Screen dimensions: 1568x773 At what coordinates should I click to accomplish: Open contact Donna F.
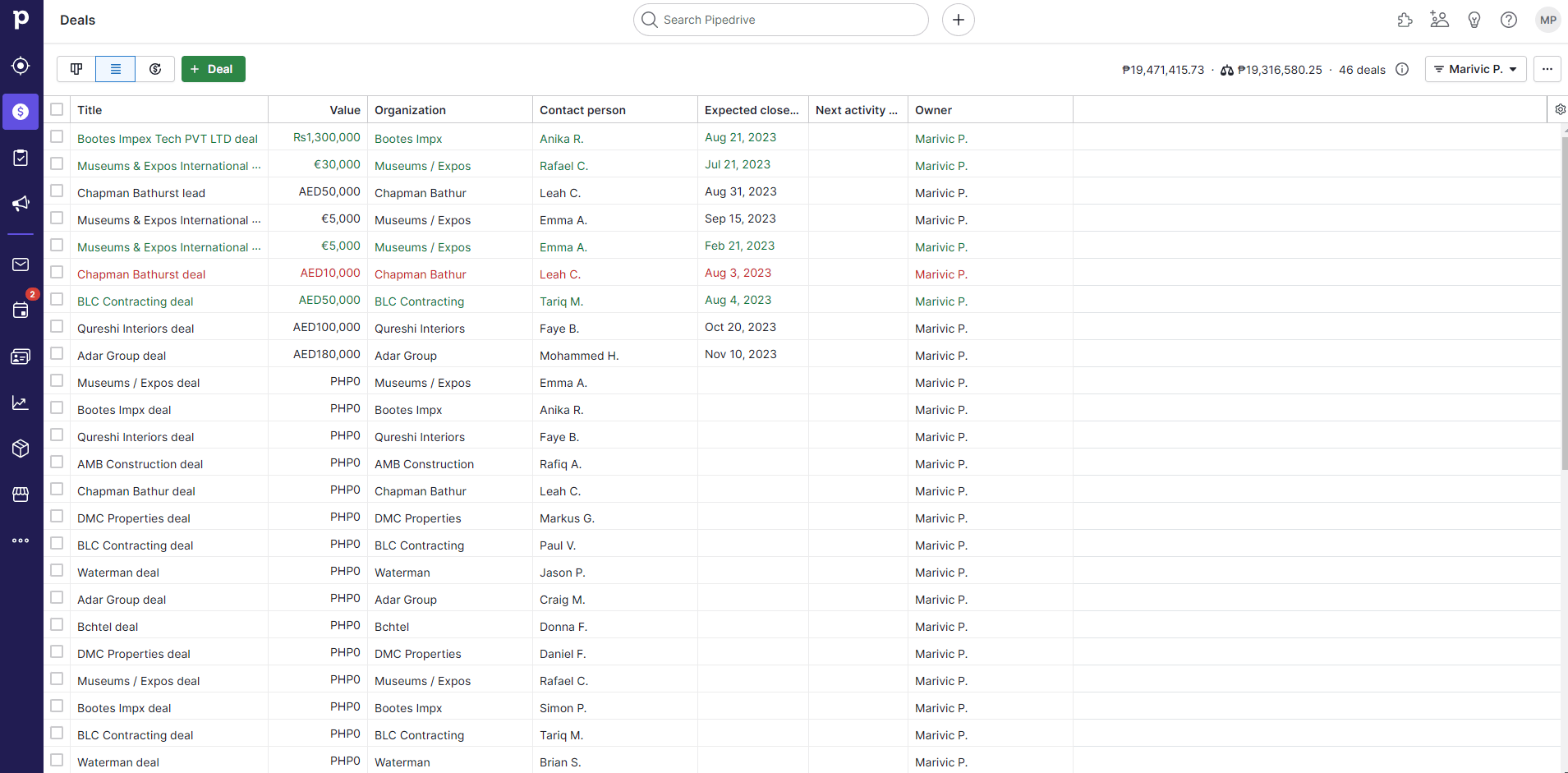pyautogui.click(x=563, y=627)
